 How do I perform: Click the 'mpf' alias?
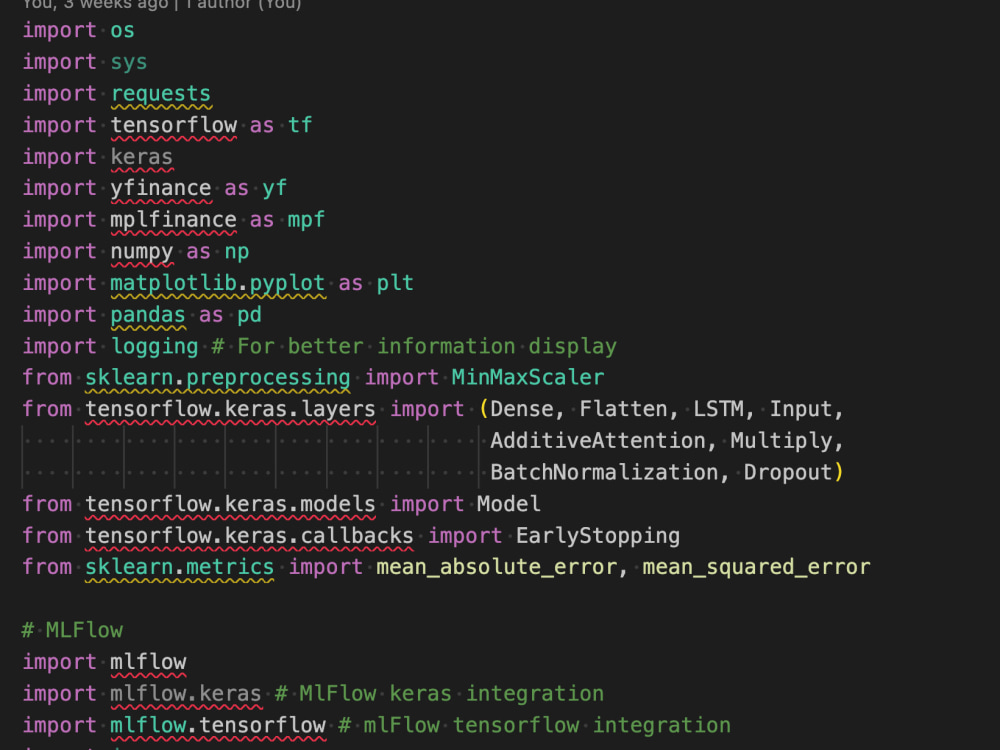[306, 220]
